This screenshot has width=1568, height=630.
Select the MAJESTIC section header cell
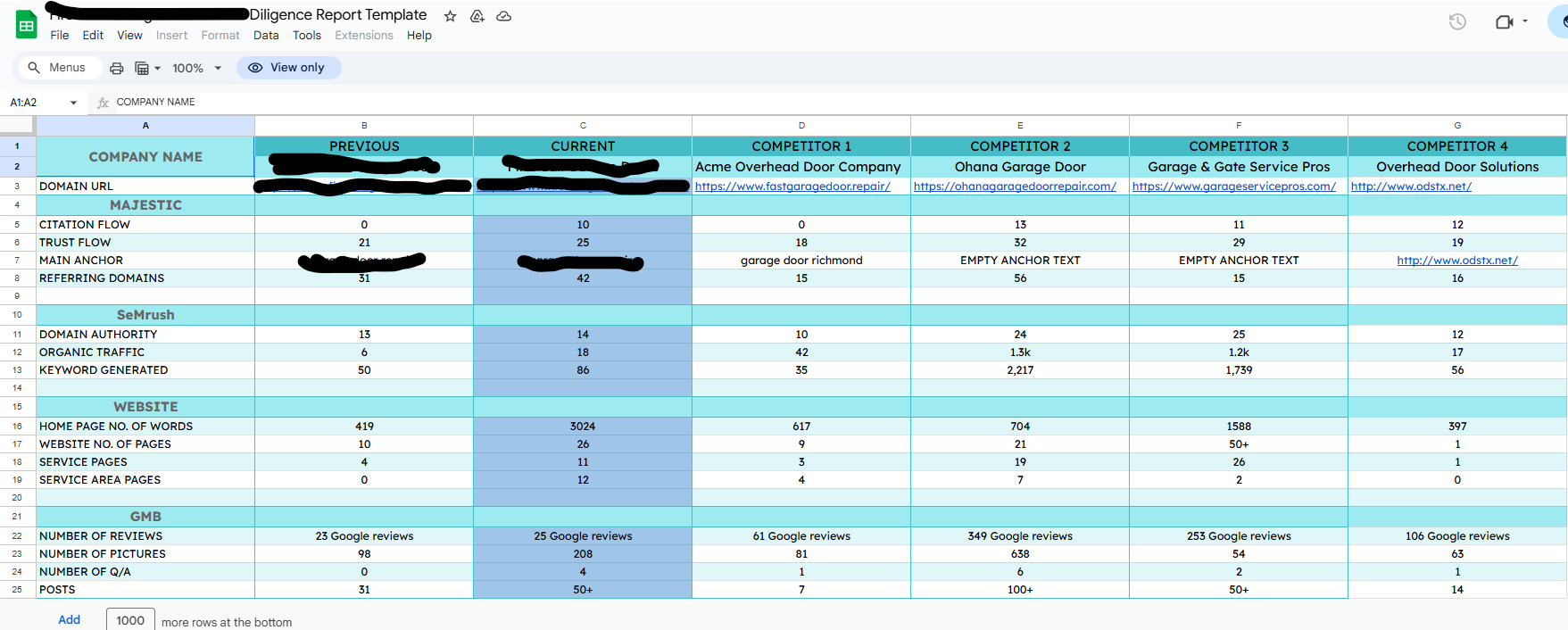(145, 205)
